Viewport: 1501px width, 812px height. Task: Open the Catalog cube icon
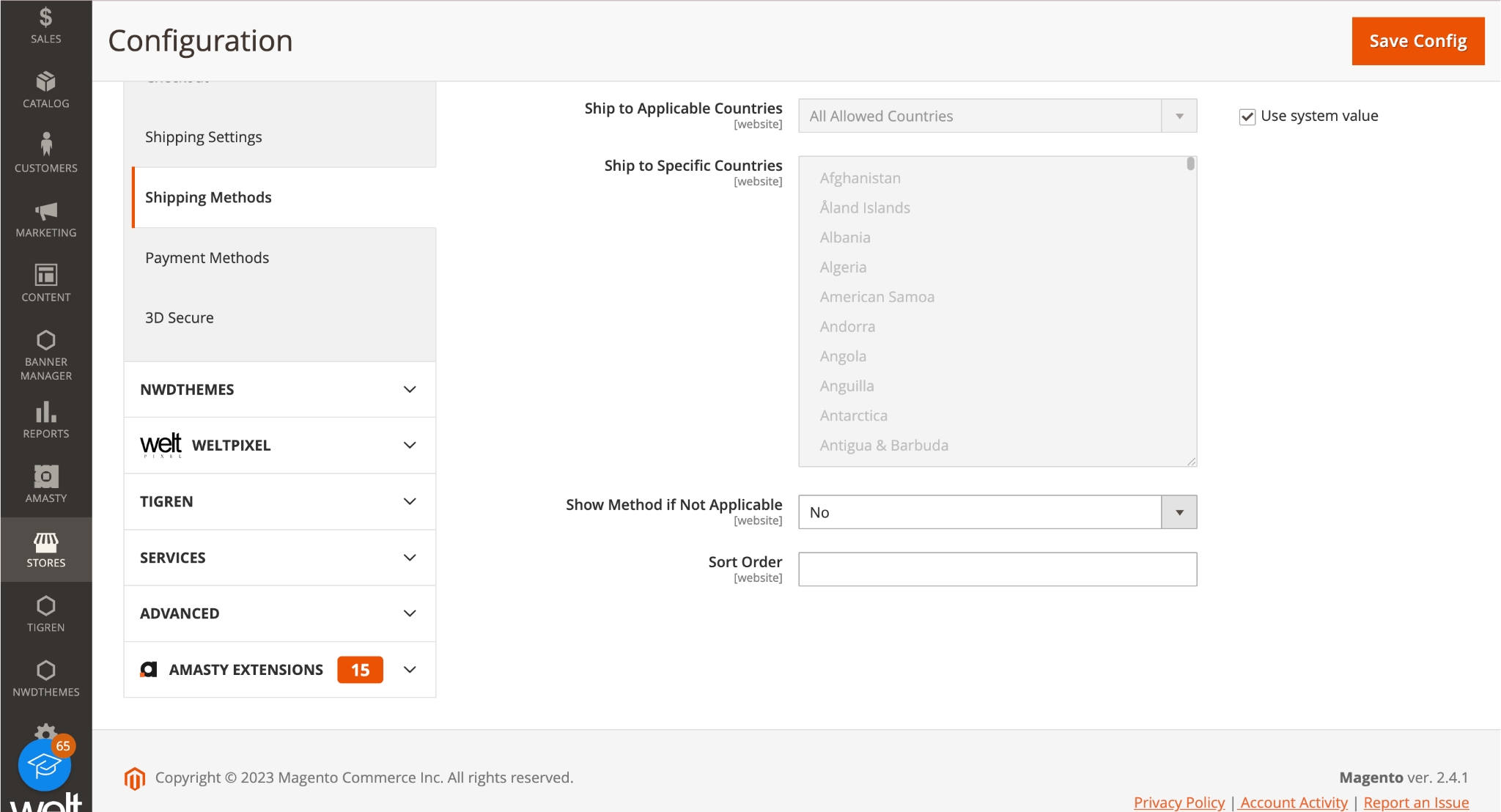tap(45, 81)
